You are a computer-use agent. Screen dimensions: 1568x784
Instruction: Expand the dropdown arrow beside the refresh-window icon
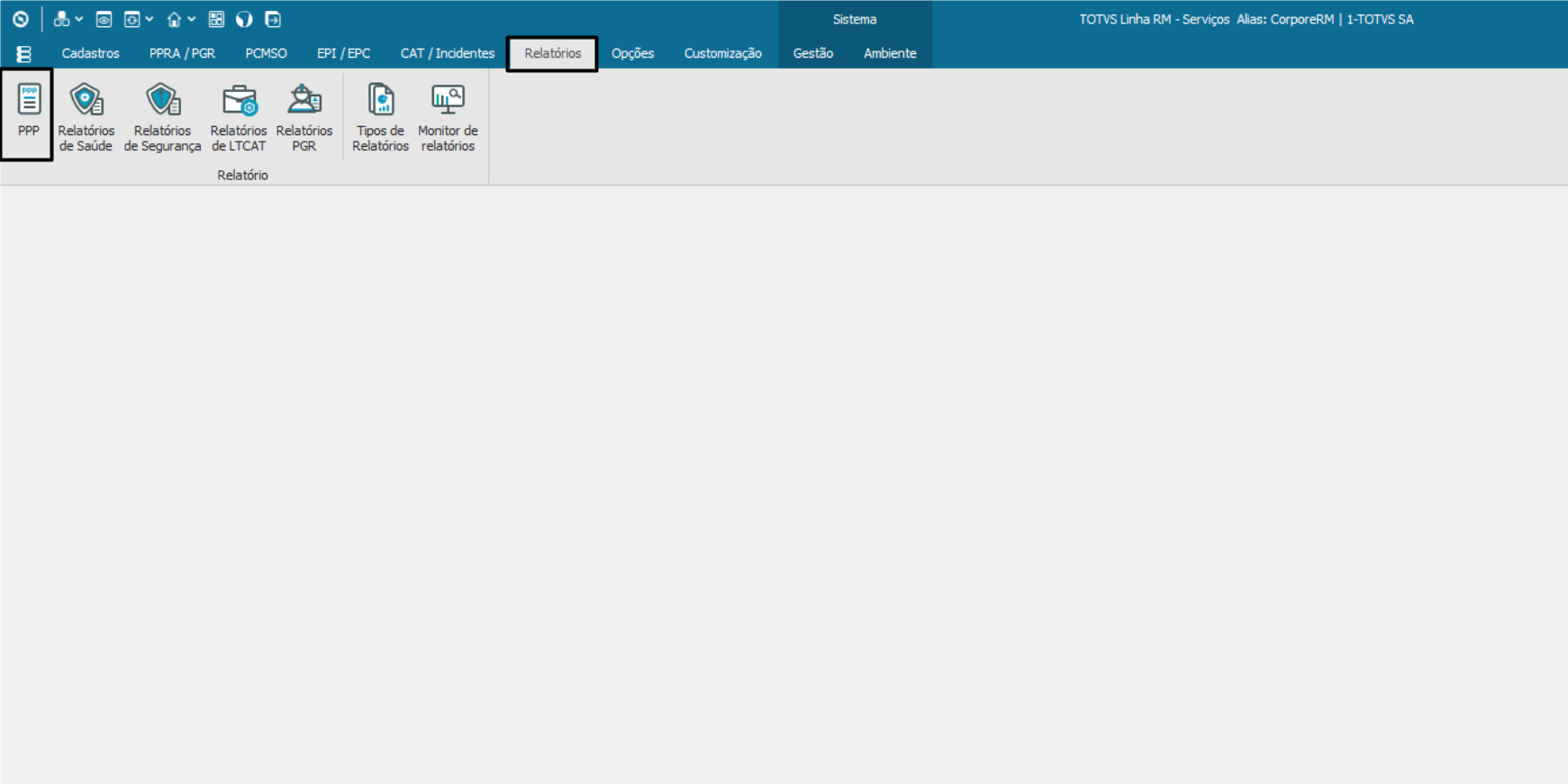(x=150, y=19)
